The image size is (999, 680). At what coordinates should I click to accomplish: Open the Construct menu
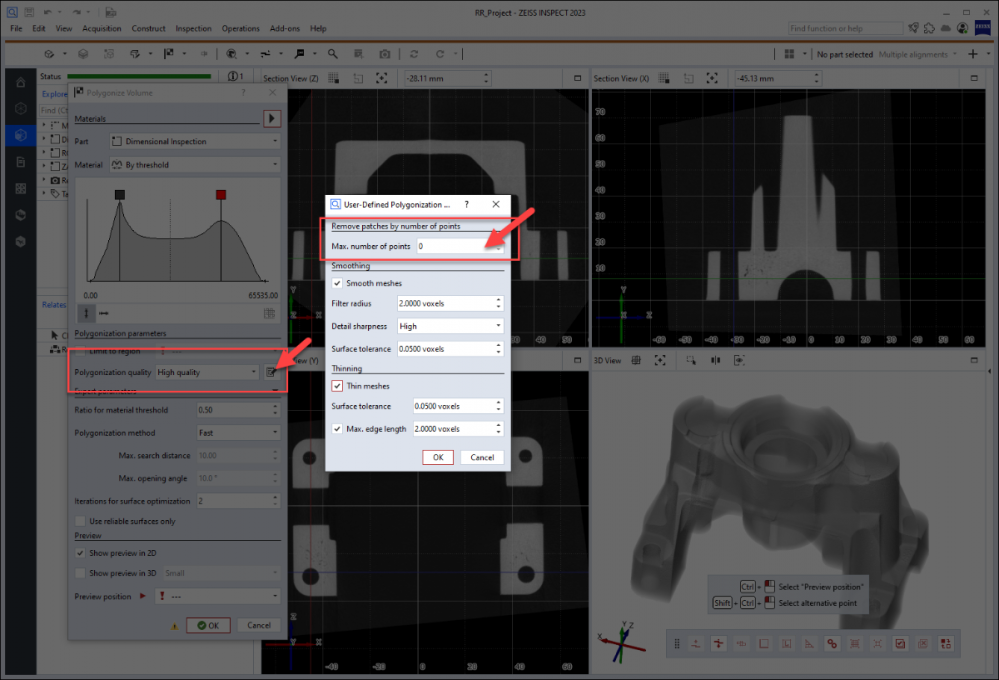click(149, 28)
